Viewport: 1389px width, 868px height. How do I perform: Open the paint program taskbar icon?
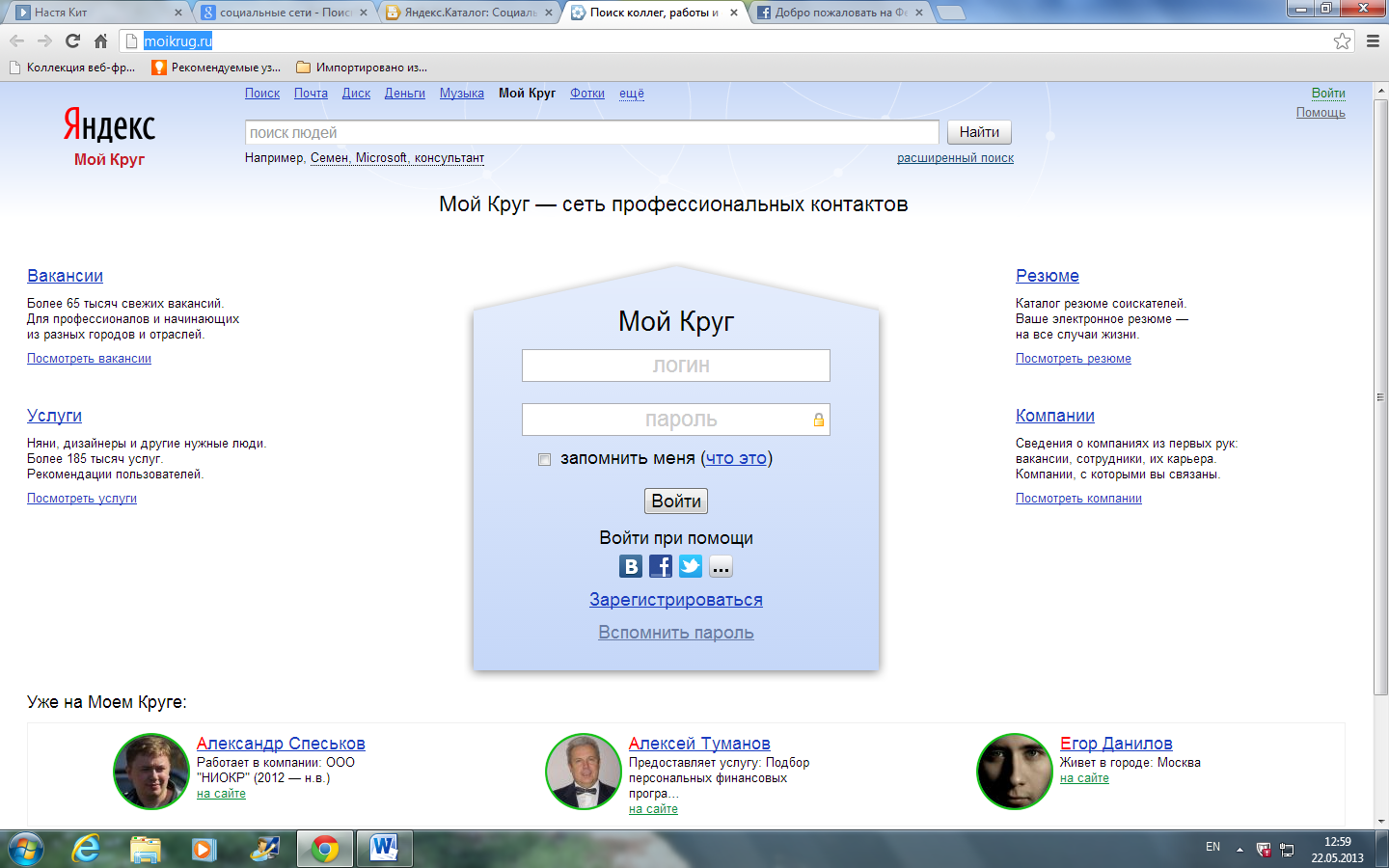[264, 849]
